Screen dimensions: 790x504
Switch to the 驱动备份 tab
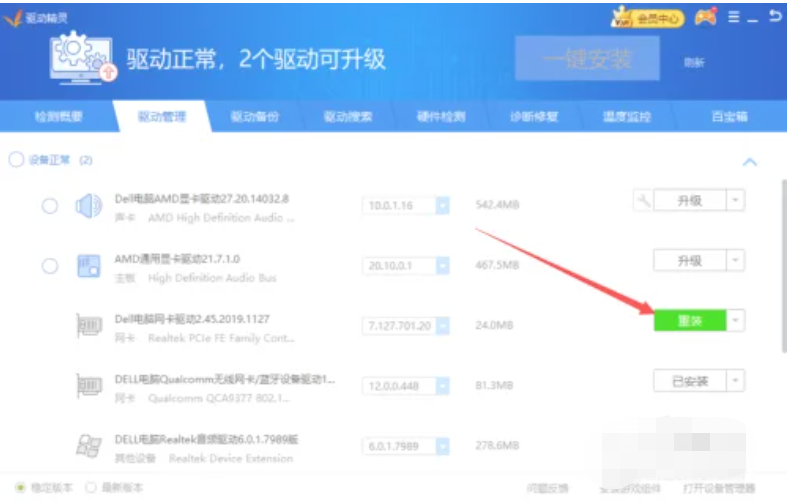click(255, 117)
